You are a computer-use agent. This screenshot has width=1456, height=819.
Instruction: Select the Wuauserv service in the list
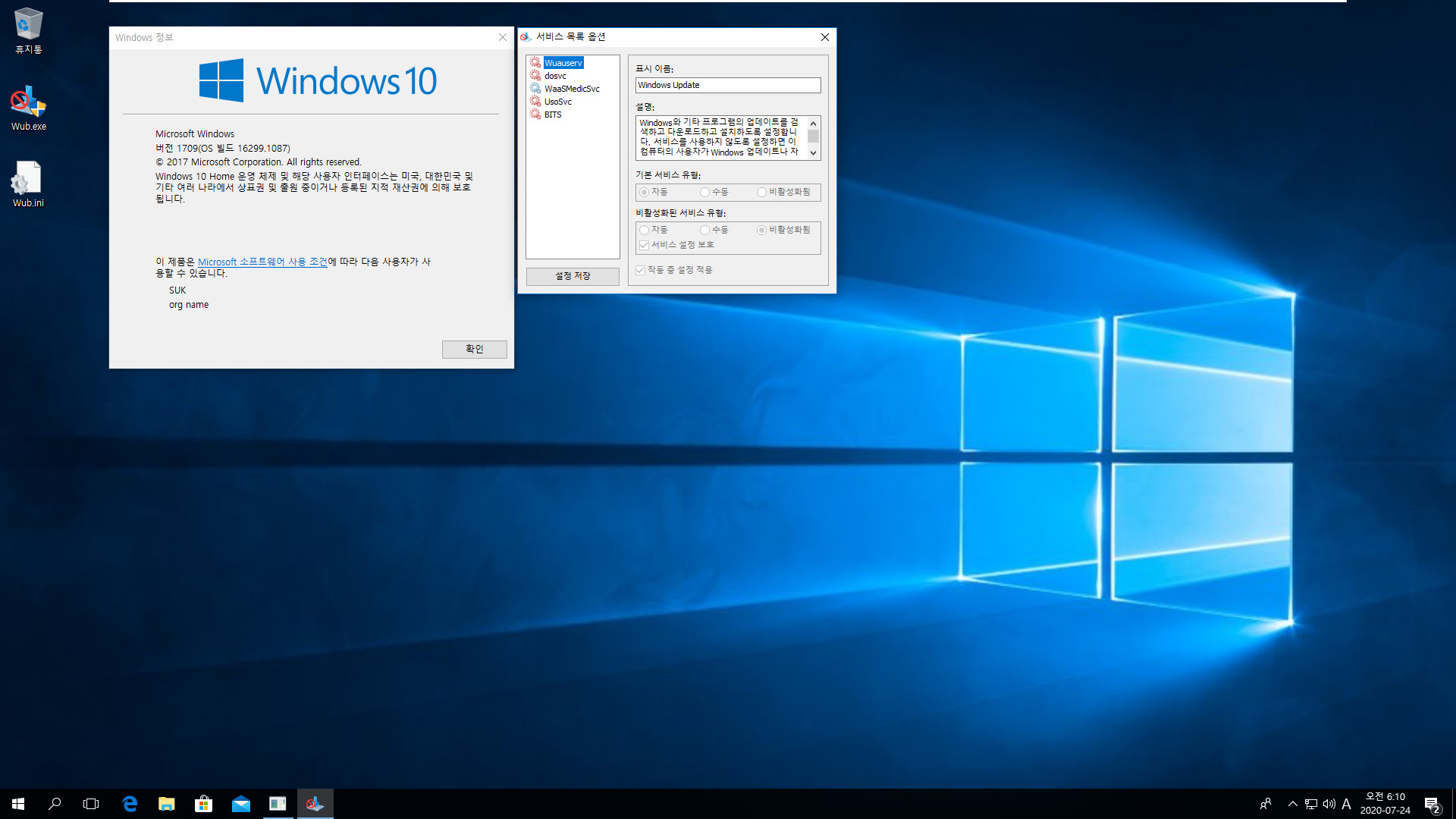563,63
